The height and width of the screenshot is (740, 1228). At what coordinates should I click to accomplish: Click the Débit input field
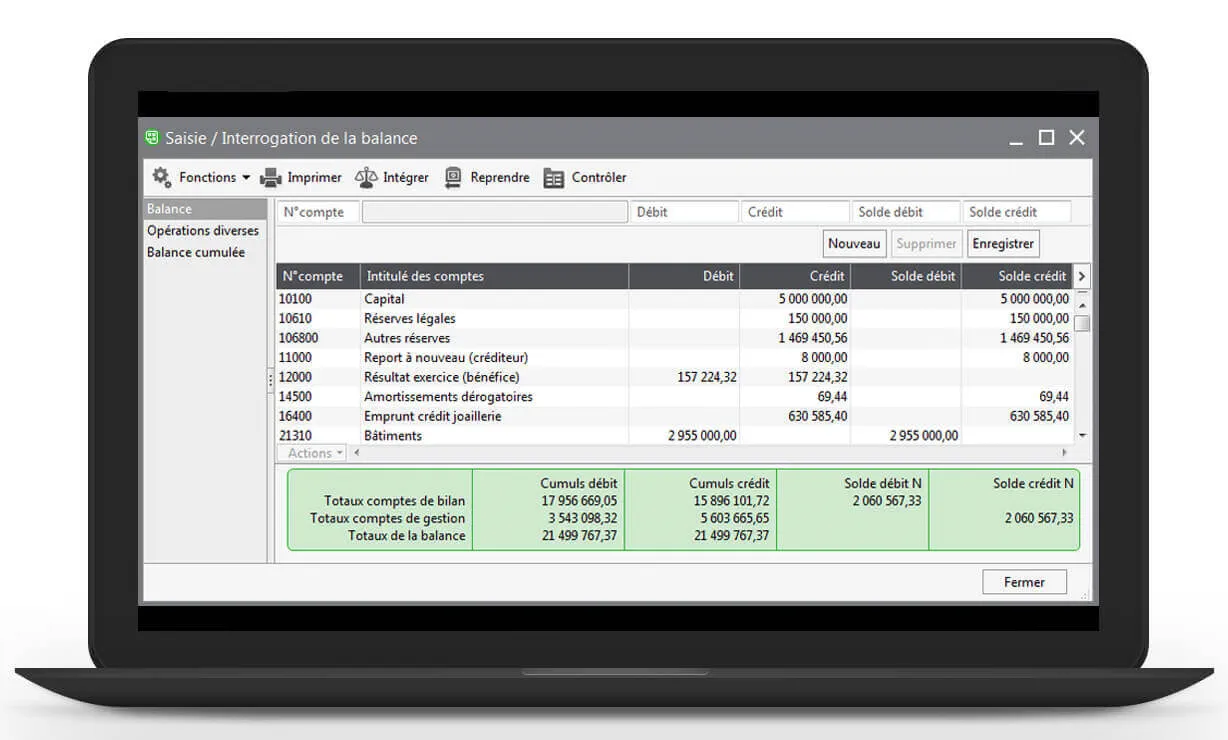684,212
